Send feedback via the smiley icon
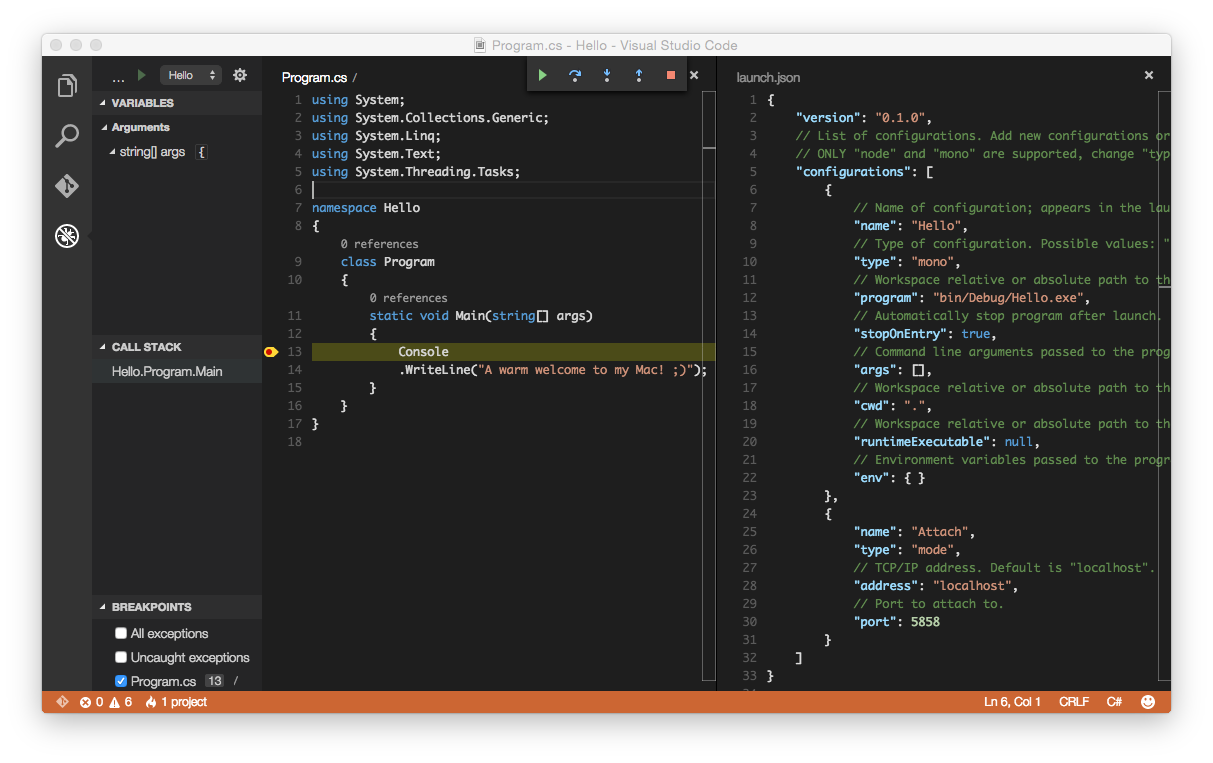Screen dimensions: 1213x763 1148,702
